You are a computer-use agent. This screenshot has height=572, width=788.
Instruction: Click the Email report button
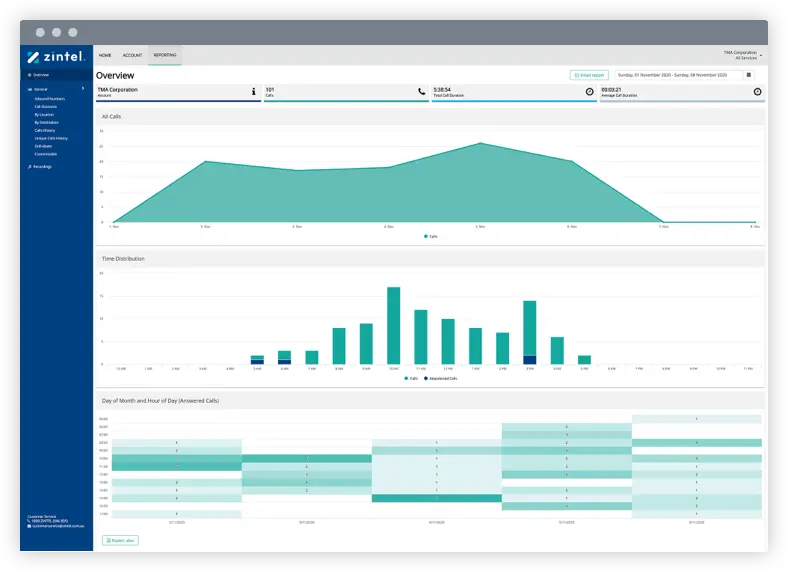[589, 75]
